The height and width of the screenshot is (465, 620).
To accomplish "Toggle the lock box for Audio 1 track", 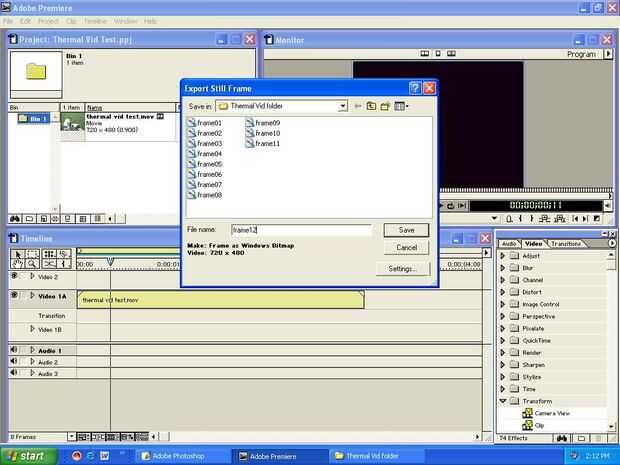I will click(23, 350).
